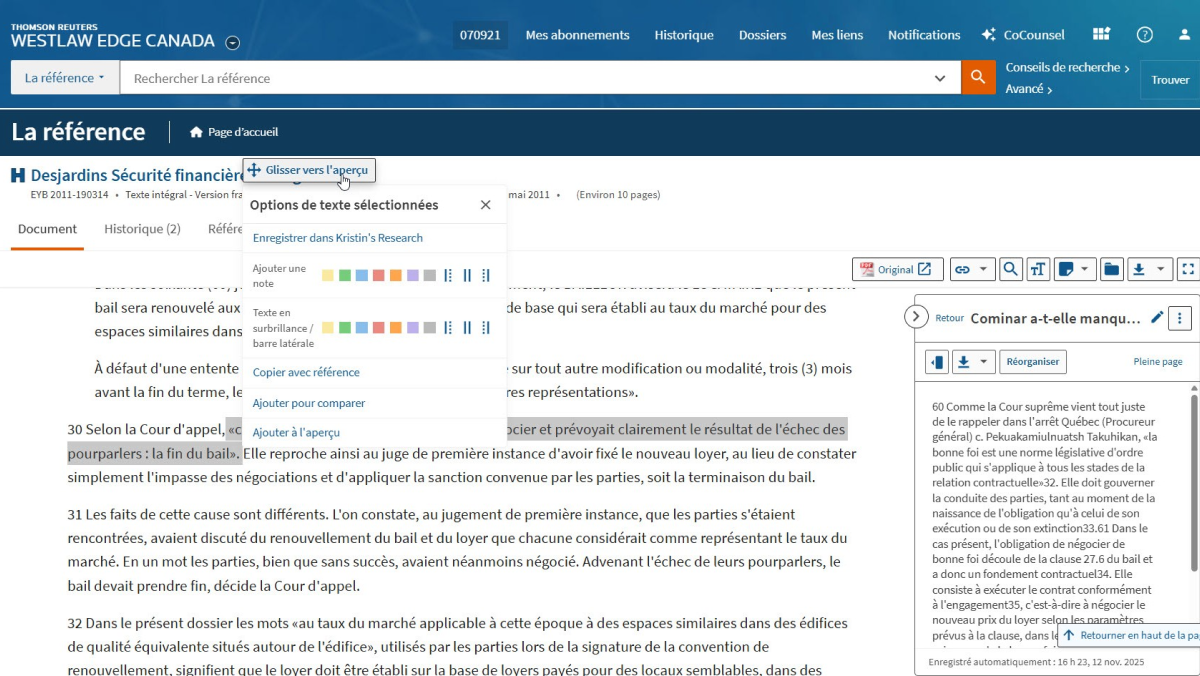Select Copier avec référence option
The height and width of the screenshot is (676, 1200).
pos(306,372)
